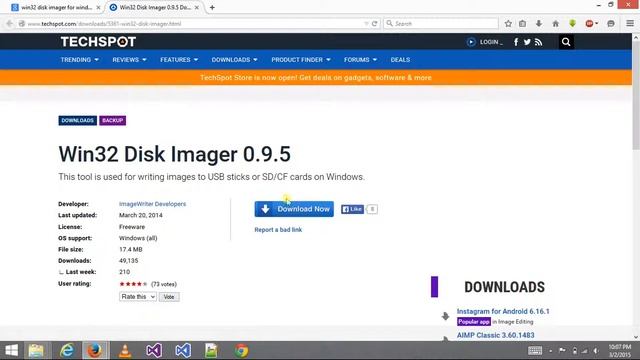This screenshot has height=360, width=640.
Task: Open the DEALS nav item
Action: pos(400,60)
